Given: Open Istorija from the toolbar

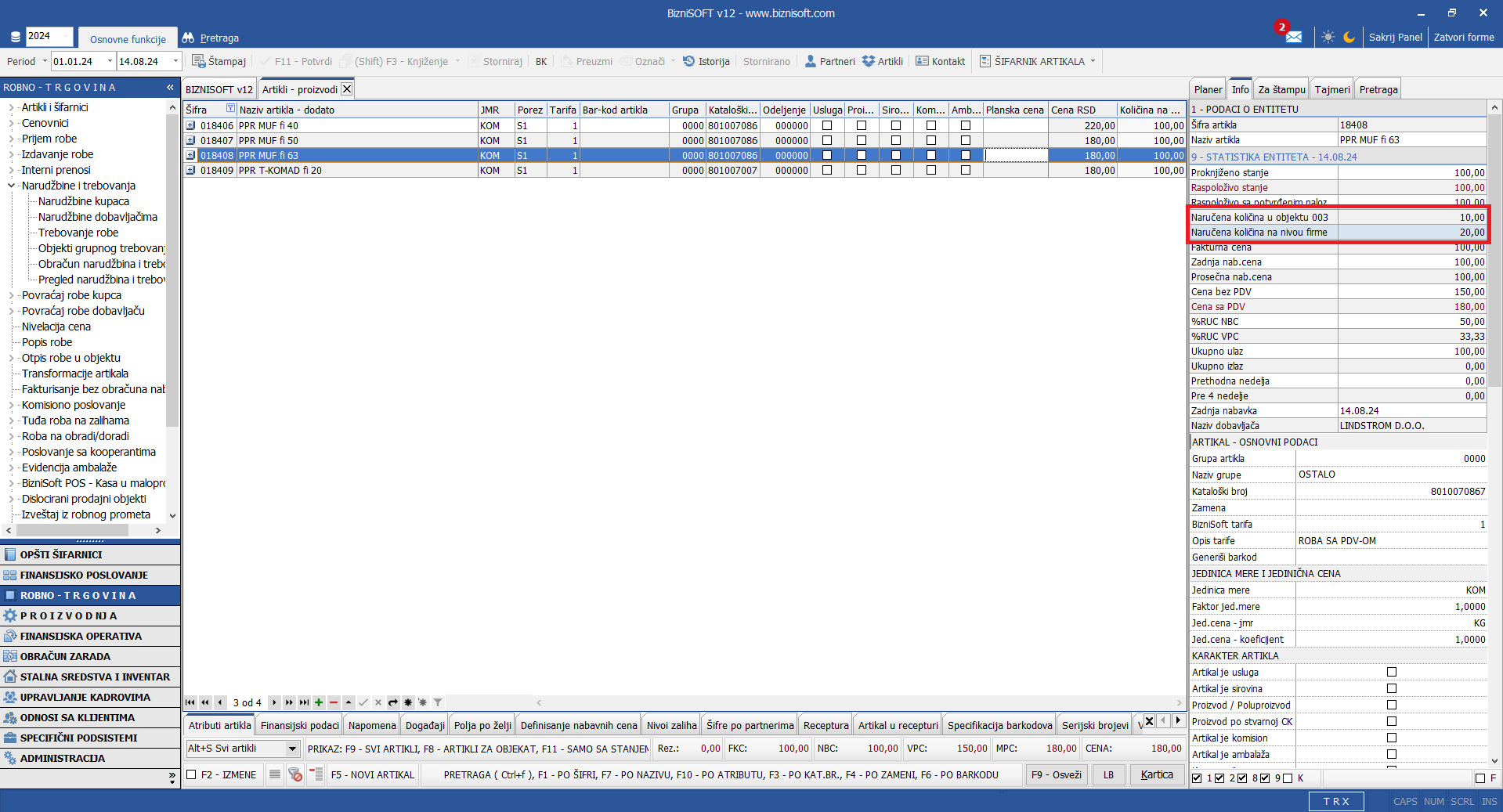Looking at the screenshot, I should (706, 61).
